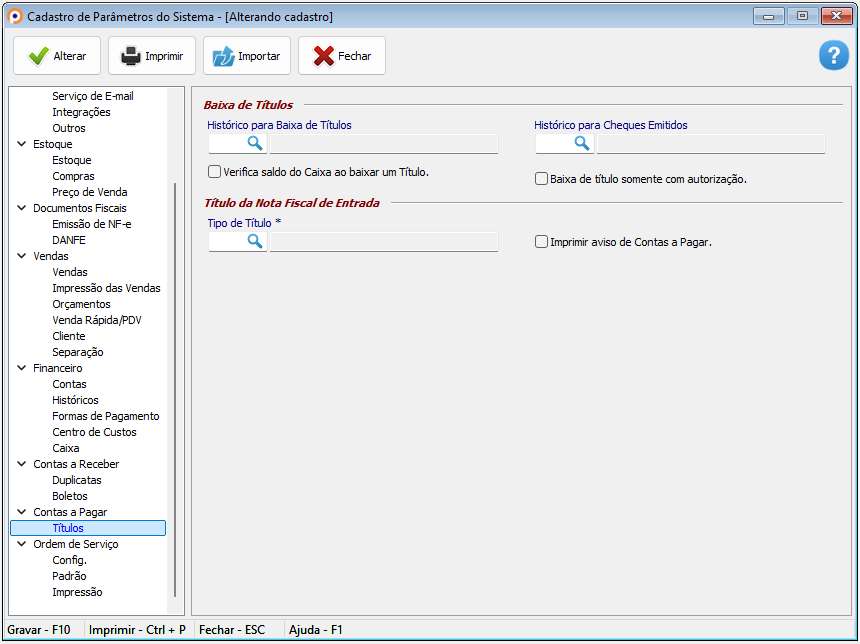Click the red X Fechar icon
This screenshot has height=644, width=860.
[324, 56]
